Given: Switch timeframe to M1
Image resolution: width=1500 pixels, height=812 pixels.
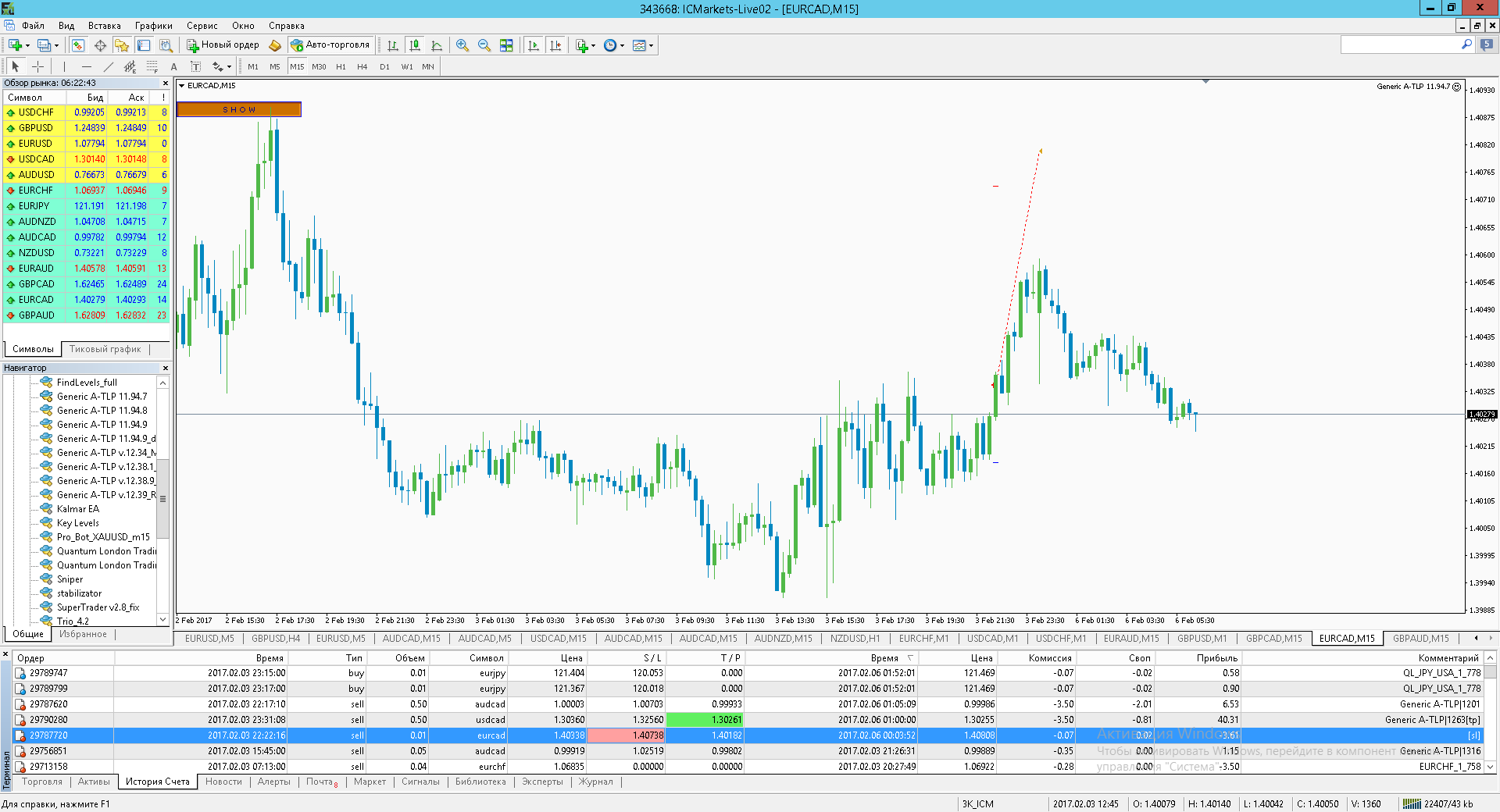Looking at the screenshot, I should coord(253,66).
